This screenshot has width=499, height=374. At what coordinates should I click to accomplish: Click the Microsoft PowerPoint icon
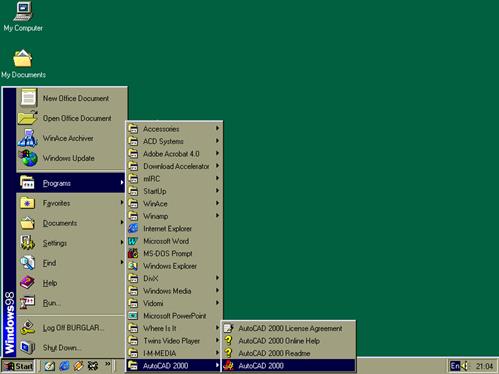133,316
